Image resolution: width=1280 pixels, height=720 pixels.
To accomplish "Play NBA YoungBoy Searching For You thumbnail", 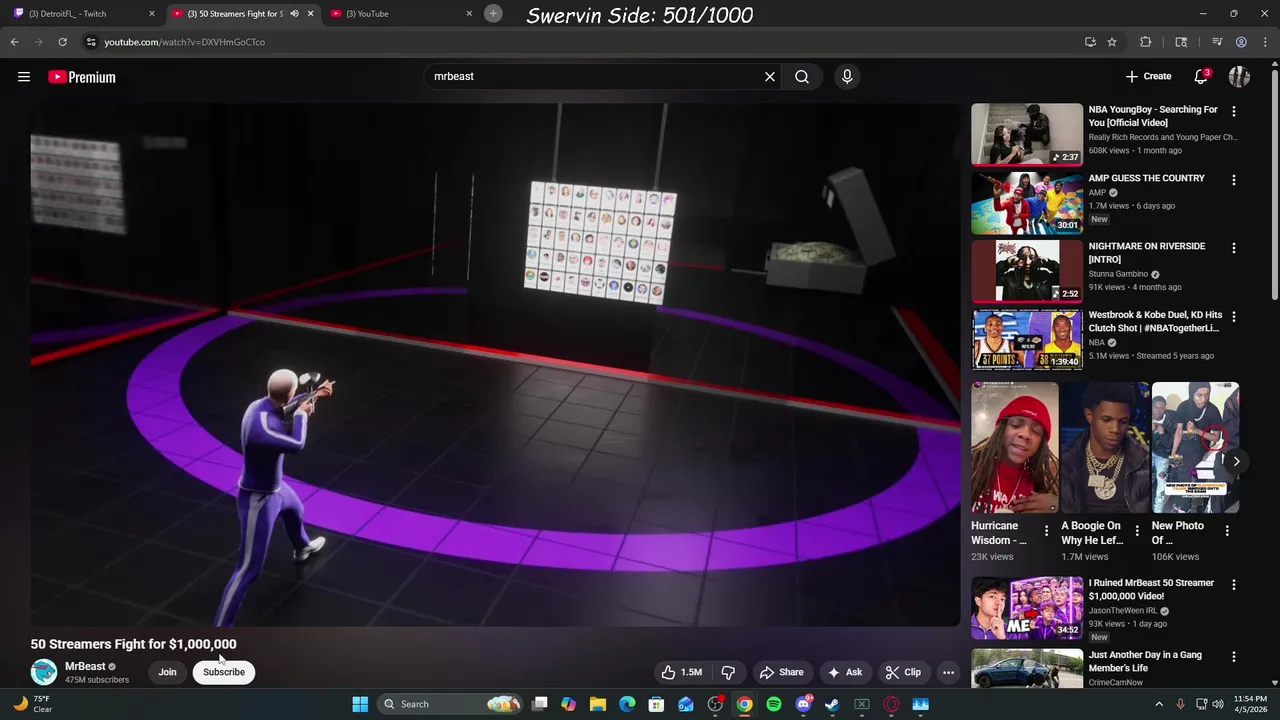I will click(1027, 134).
